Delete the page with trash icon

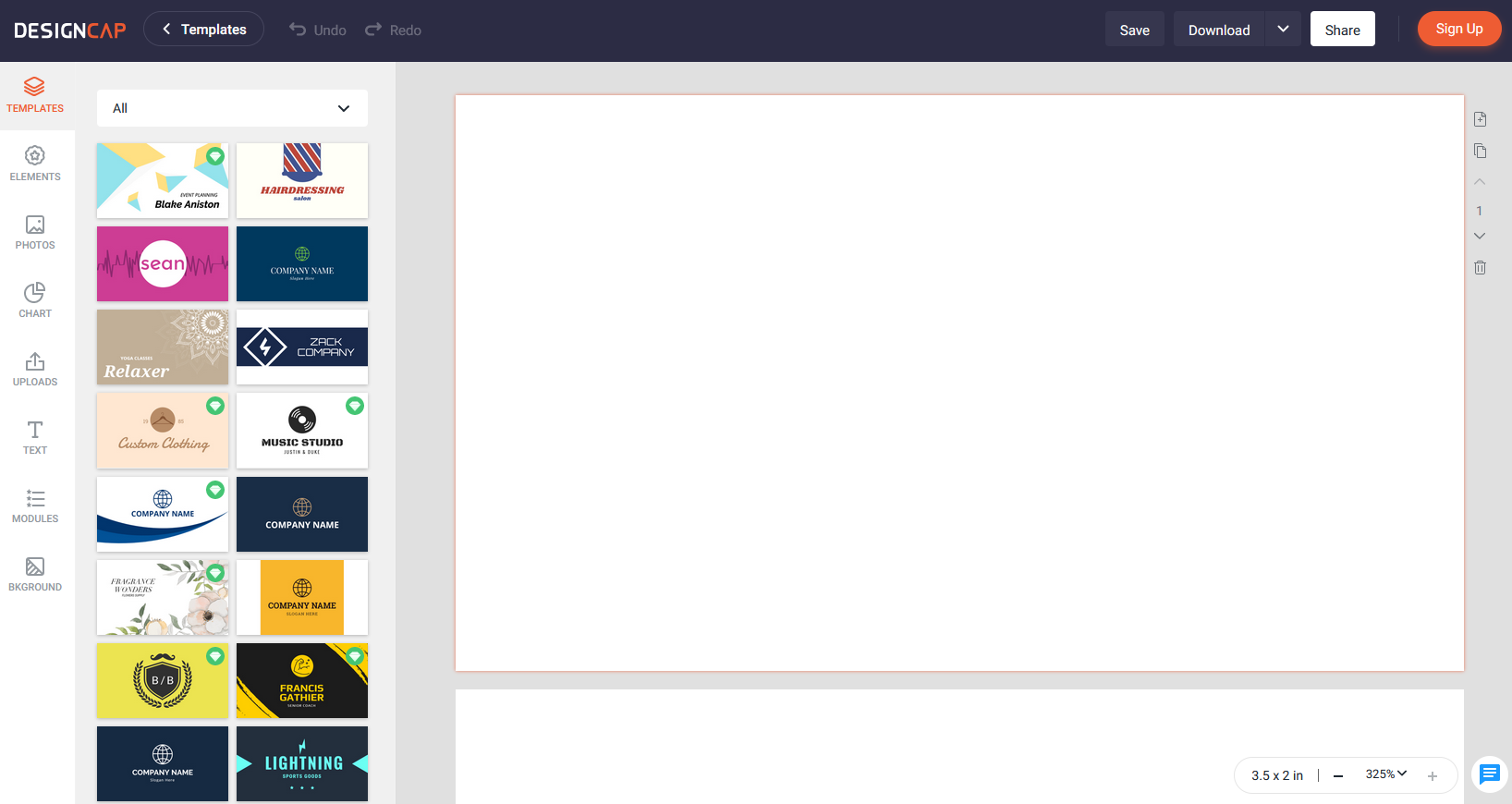pyautogui.click(x=1480, y=267)
